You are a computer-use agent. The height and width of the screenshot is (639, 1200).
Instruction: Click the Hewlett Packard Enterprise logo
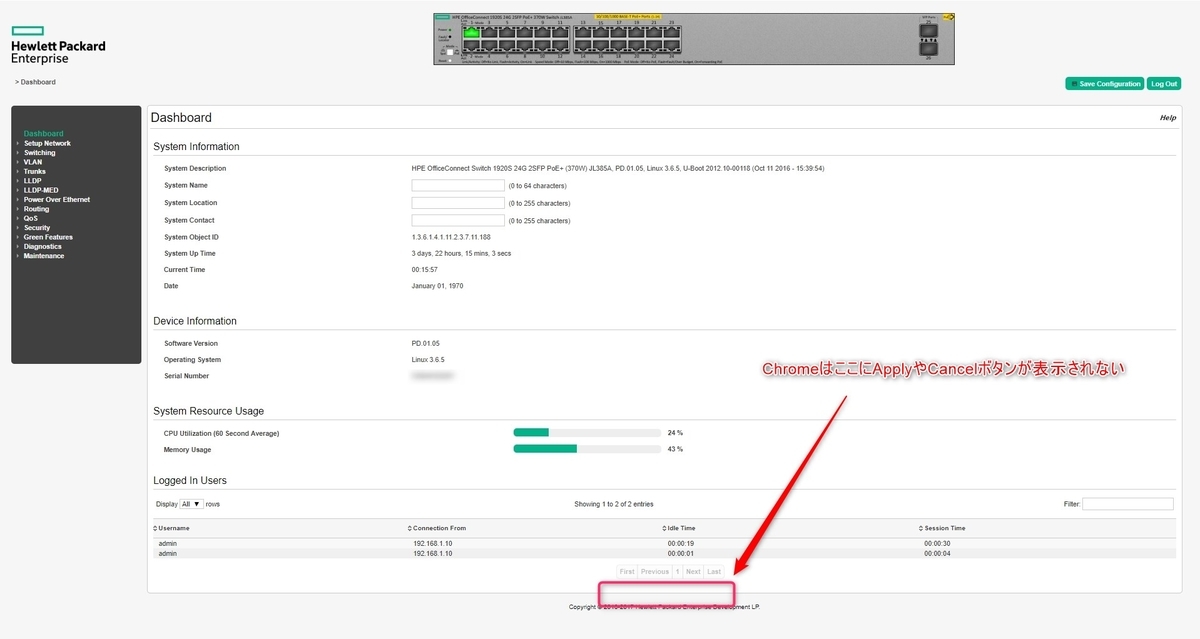58,45
